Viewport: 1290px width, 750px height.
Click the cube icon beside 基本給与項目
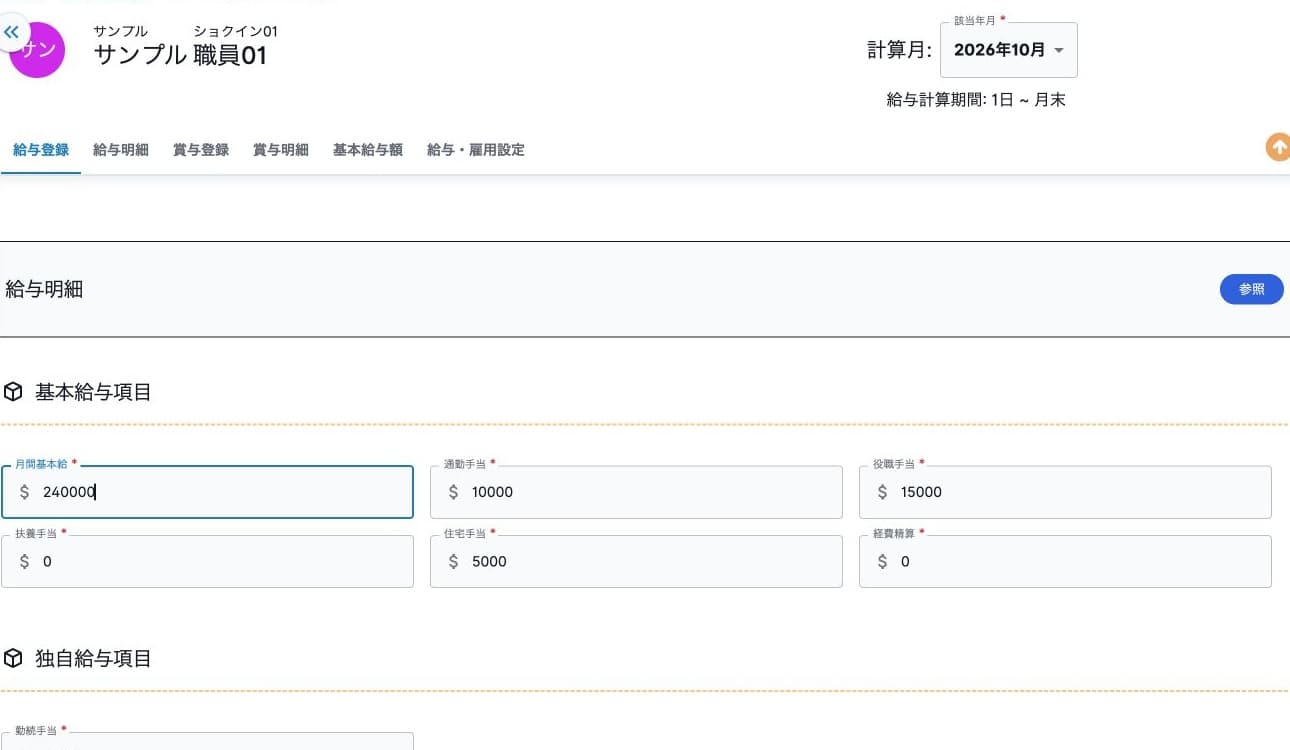pyautogui.click(x=13, y=392)
